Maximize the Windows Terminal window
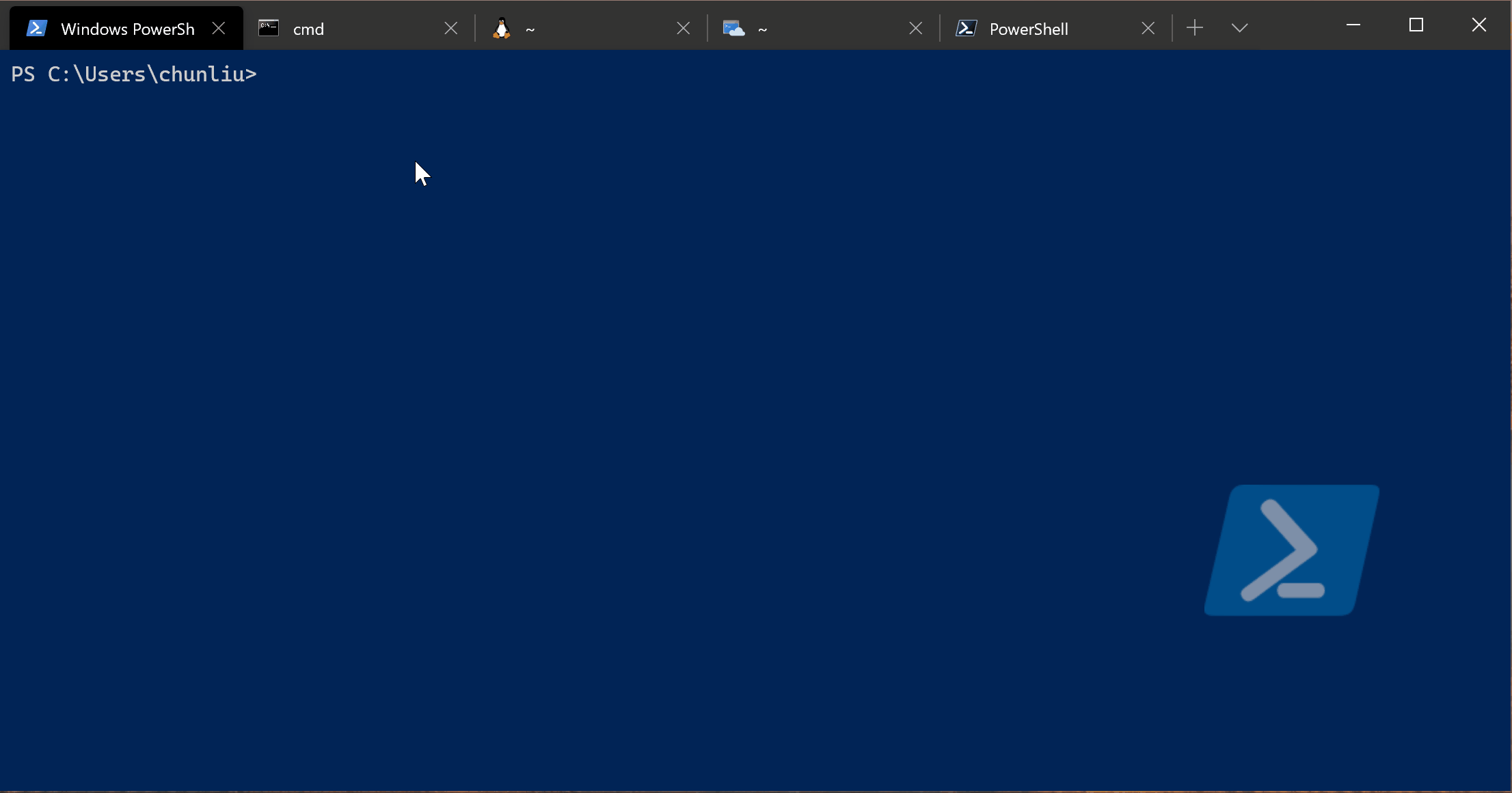The width and height of the screenshot is (1512, 793). click(x=1416, y=25)
